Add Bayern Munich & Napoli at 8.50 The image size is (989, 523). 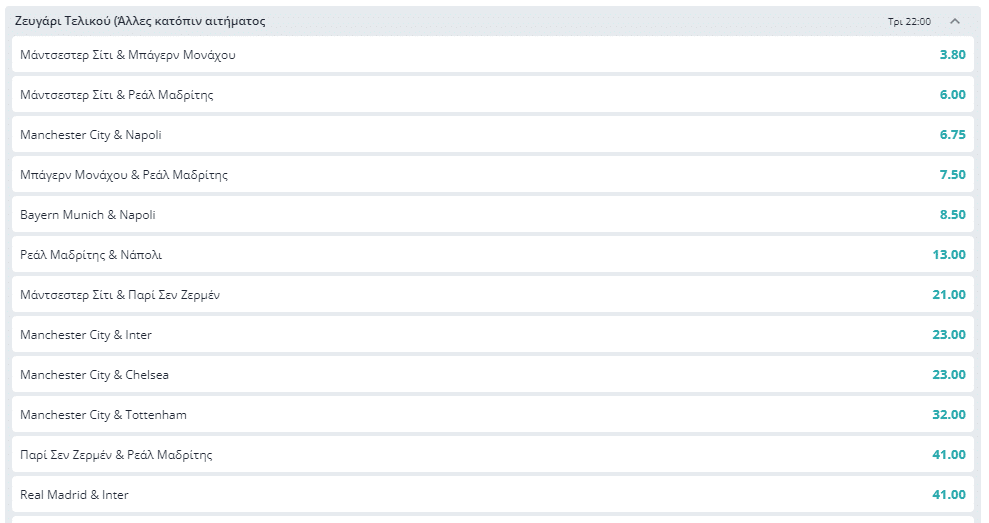pos(952,215)
